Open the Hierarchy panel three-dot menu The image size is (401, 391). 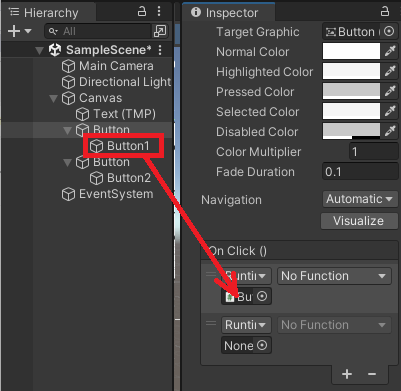point(159,12)
